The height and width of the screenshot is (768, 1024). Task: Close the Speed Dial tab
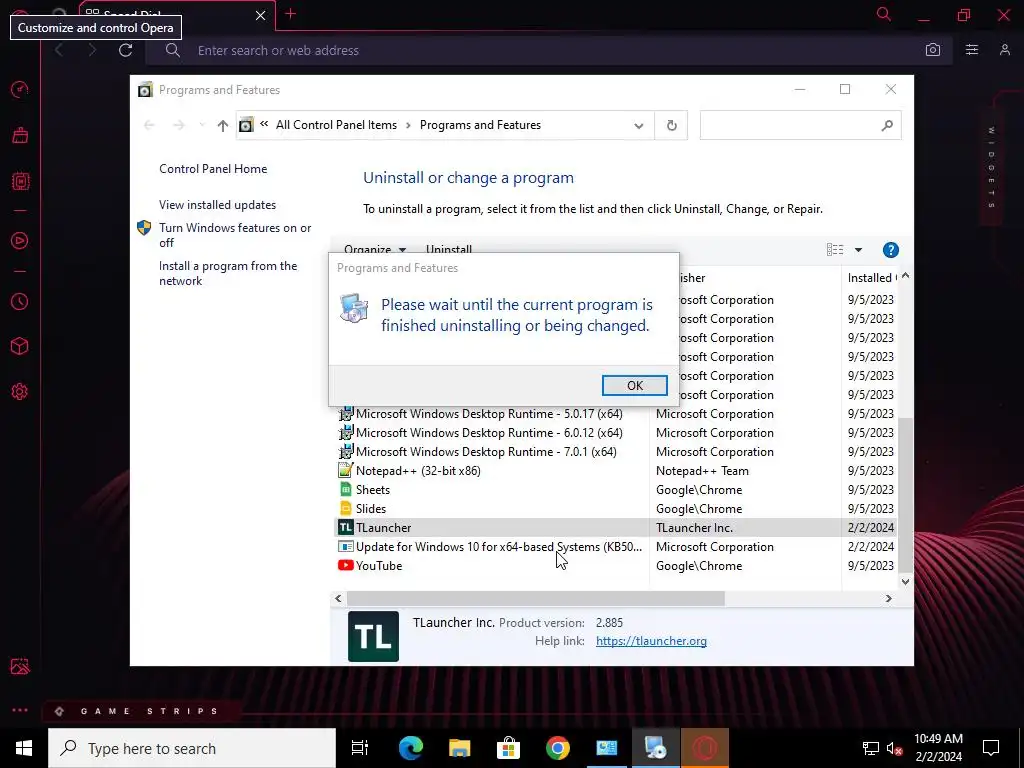pyautogui.click(x=260, y=15)
